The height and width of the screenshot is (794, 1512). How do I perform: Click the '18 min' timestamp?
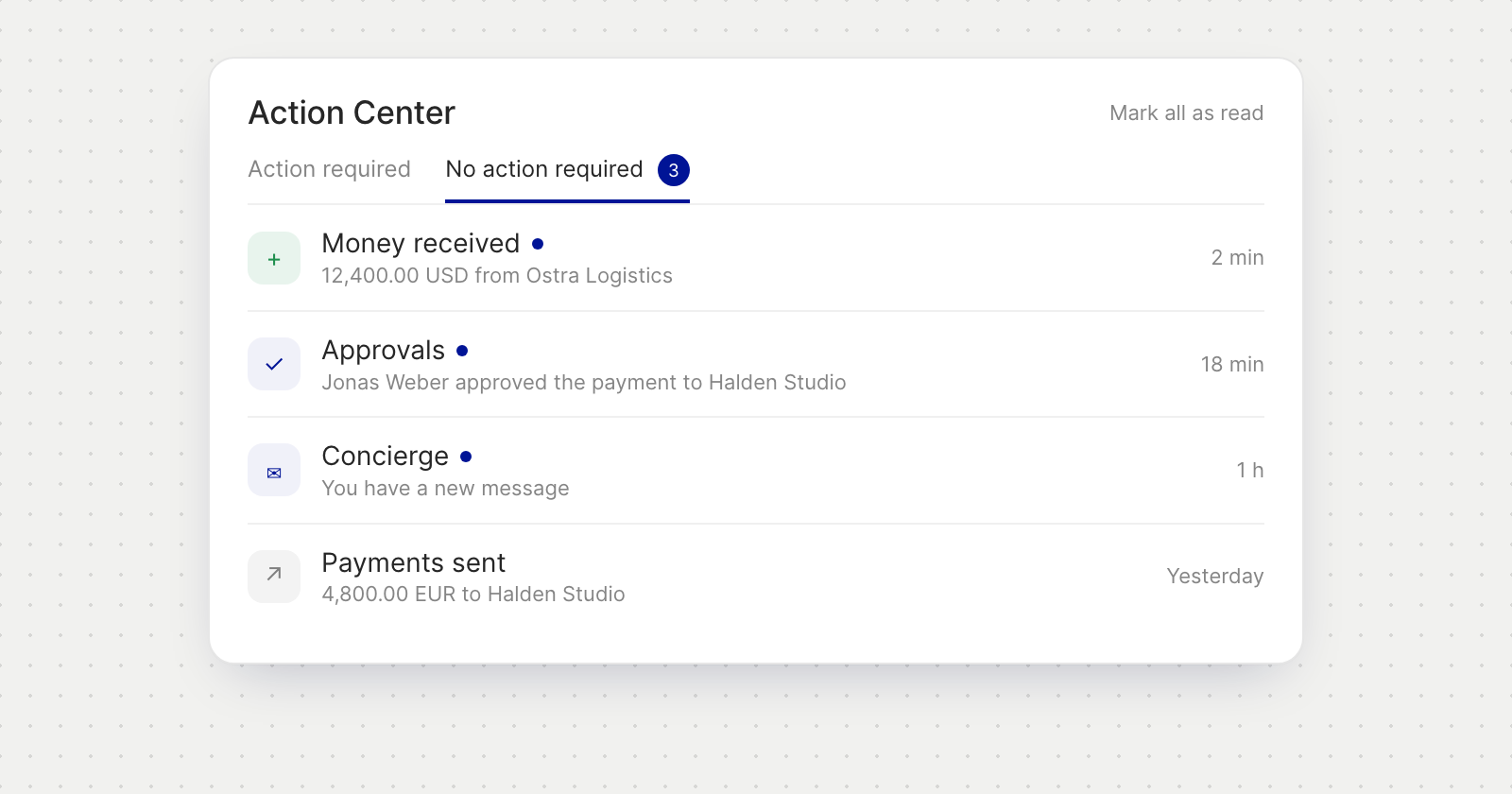coord(1232,365)
